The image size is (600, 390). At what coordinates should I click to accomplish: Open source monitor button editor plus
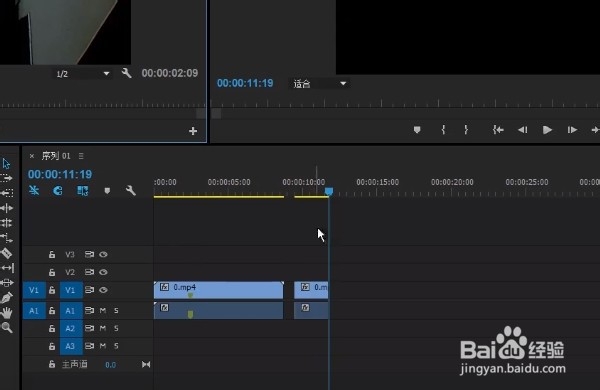tap(193, 131)
